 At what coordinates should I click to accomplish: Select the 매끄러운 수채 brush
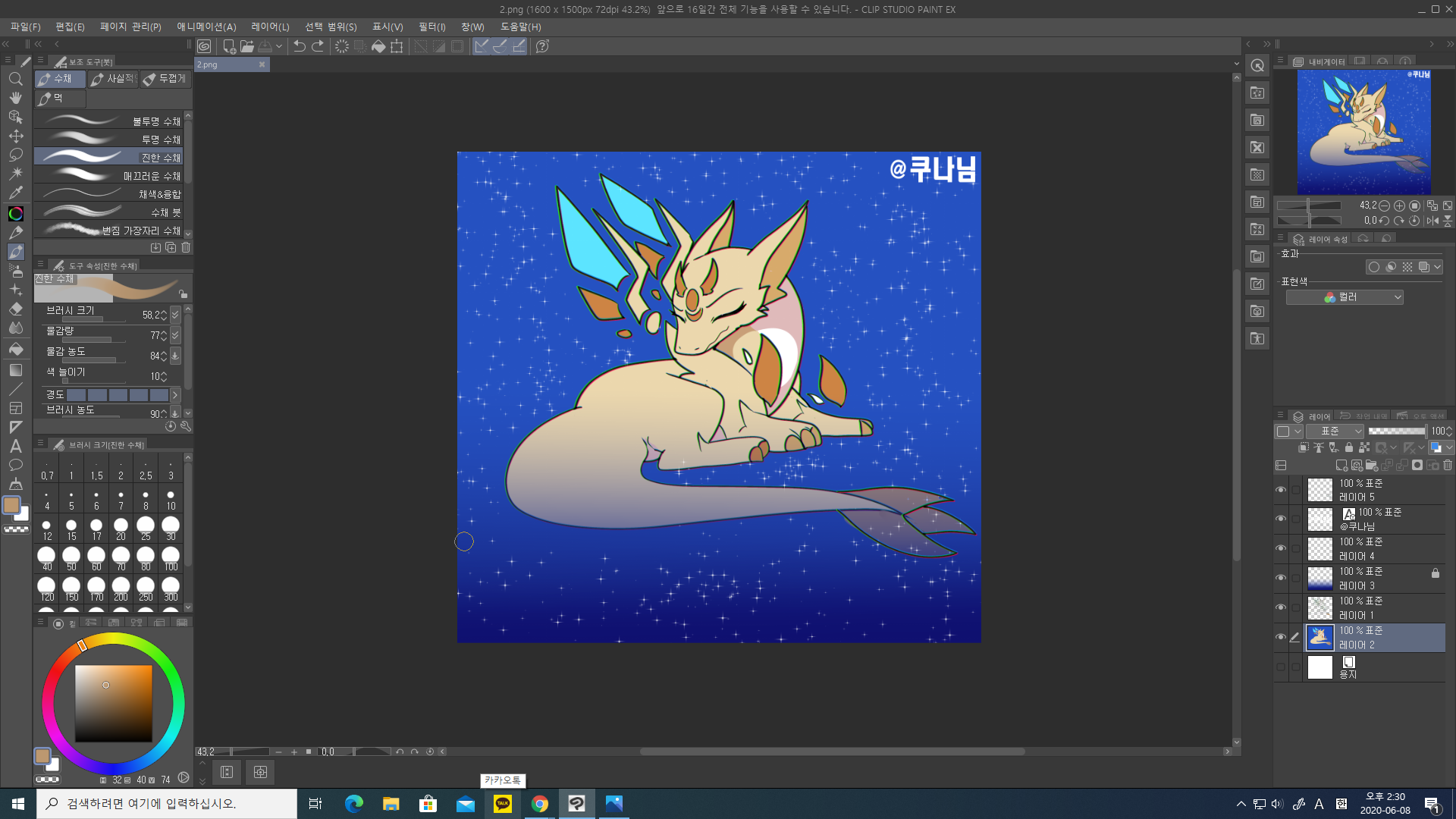point(108,175)
